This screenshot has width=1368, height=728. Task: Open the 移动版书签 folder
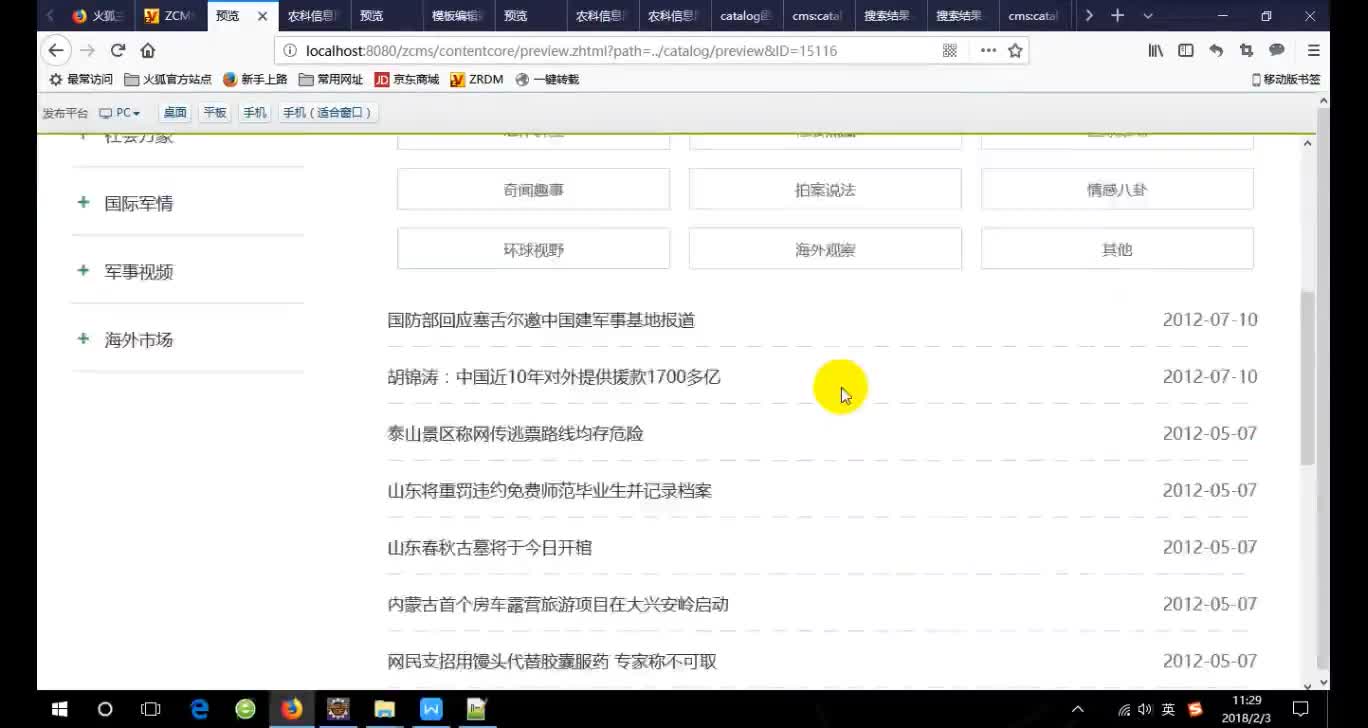click(1286, 79)
